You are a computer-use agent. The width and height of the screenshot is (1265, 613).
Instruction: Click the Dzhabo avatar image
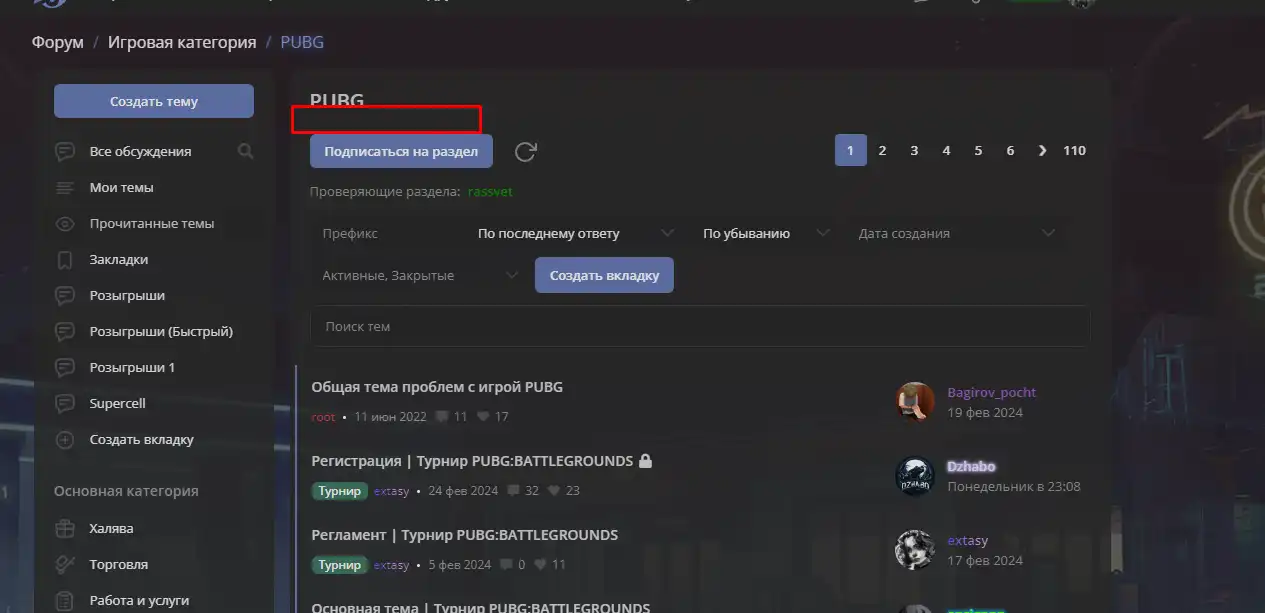(x=915, y=476)
